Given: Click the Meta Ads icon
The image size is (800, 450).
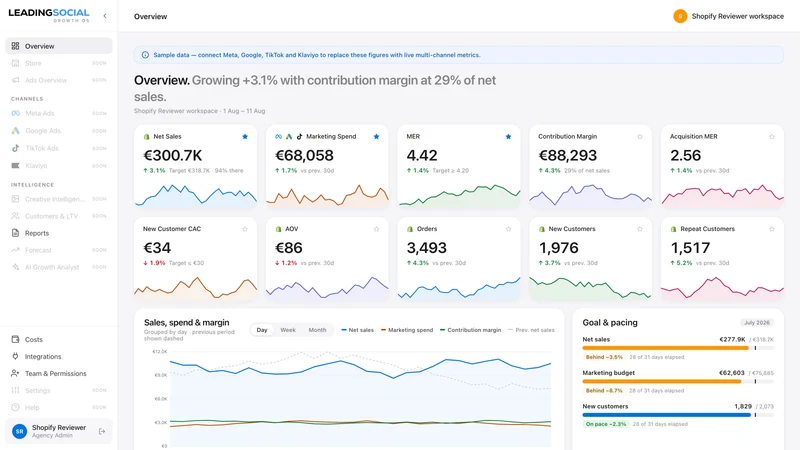Looking at the screenshot, I should [x=15, y=113].
